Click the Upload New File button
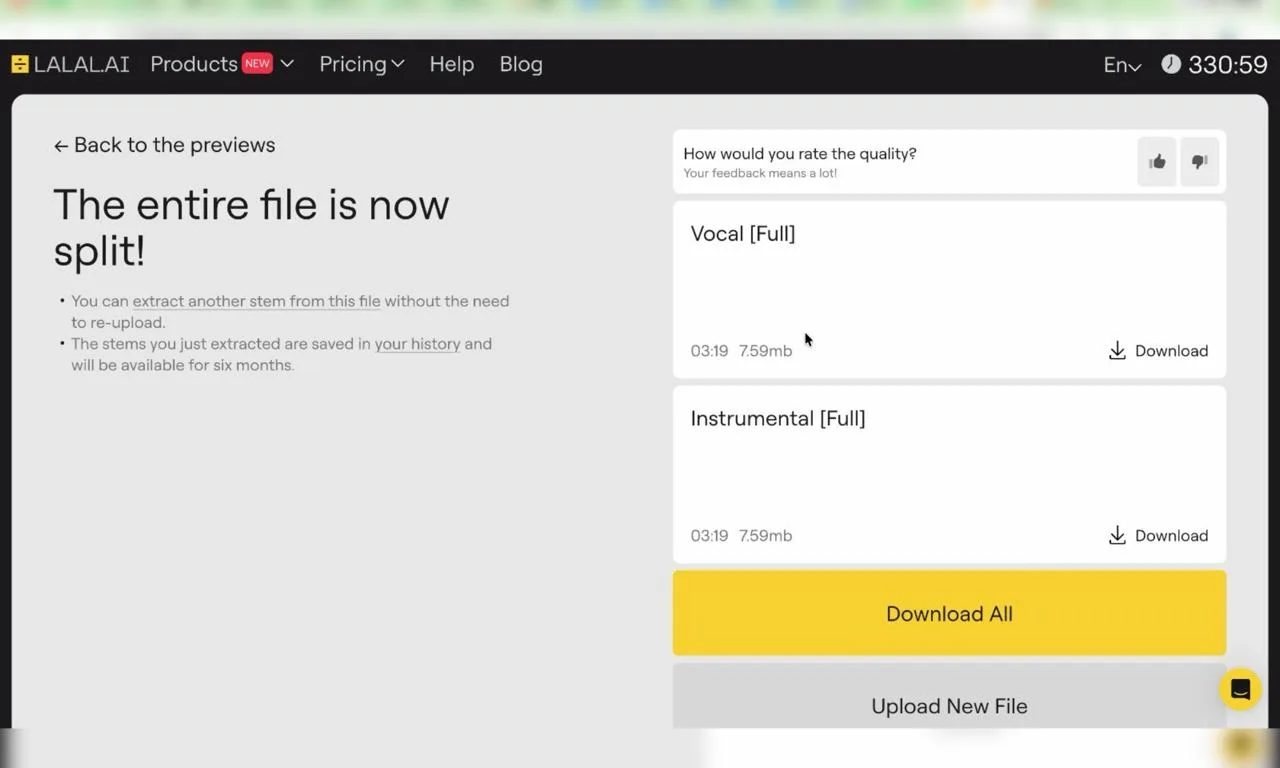The width and height of the screenshot is (1280, 768). [x=949, y=697]
